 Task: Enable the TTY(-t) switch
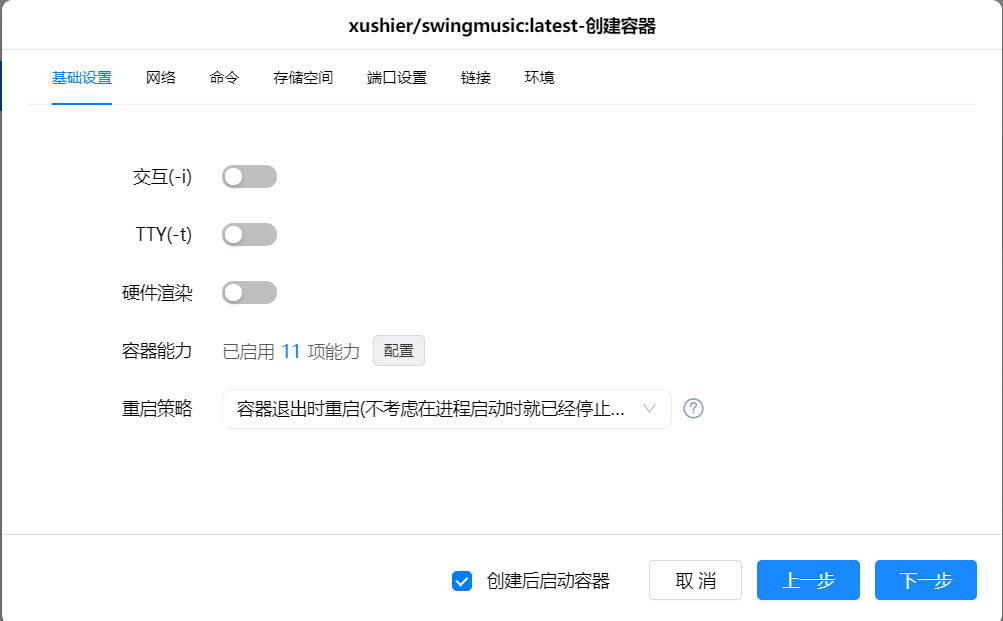[249, 235]
